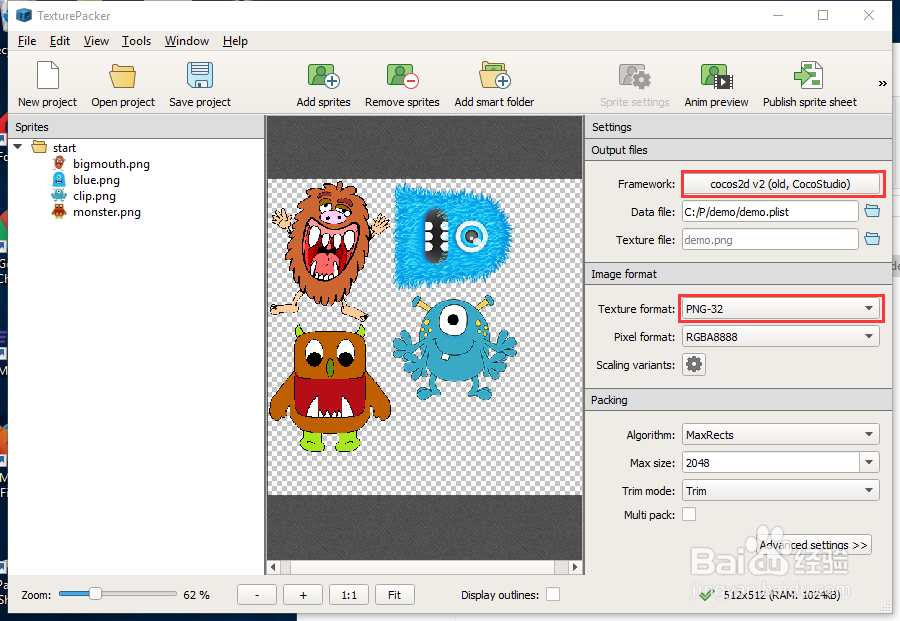Select blue.png in Sprites list
Screen dimensions: 900x621
tap(96, 180)
